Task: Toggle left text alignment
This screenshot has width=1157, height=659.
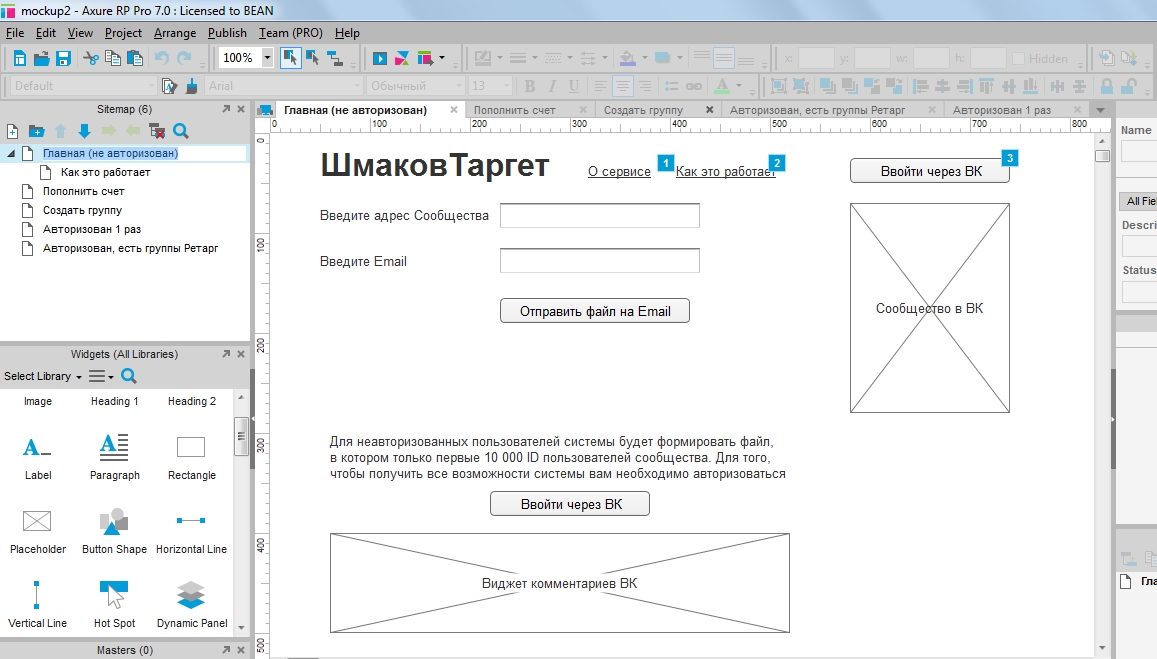Action: 601,86
